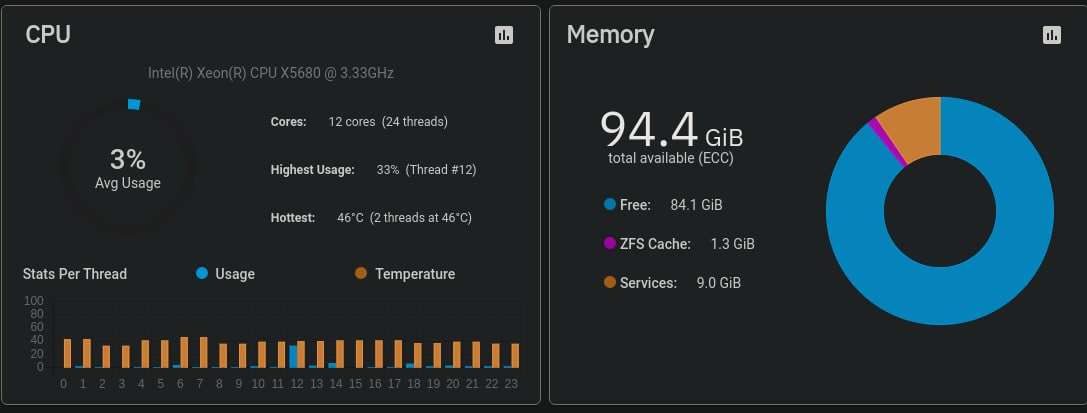This screenshot has height=413, width=1087.
Task: Click the temperature bar for thread 0
Action: (x=67, y=353)
